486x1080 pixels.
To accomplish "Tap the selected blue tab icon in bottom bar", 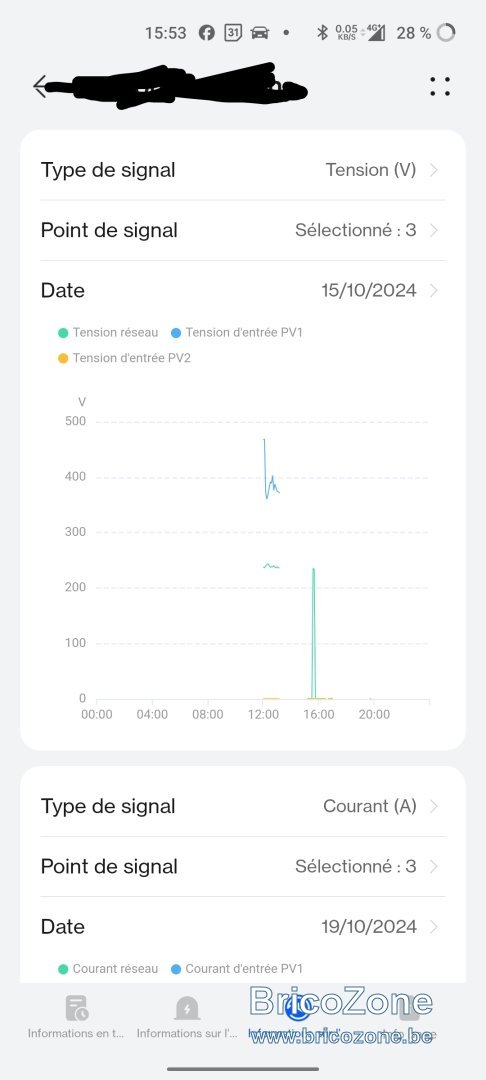I will point(297,1008).
